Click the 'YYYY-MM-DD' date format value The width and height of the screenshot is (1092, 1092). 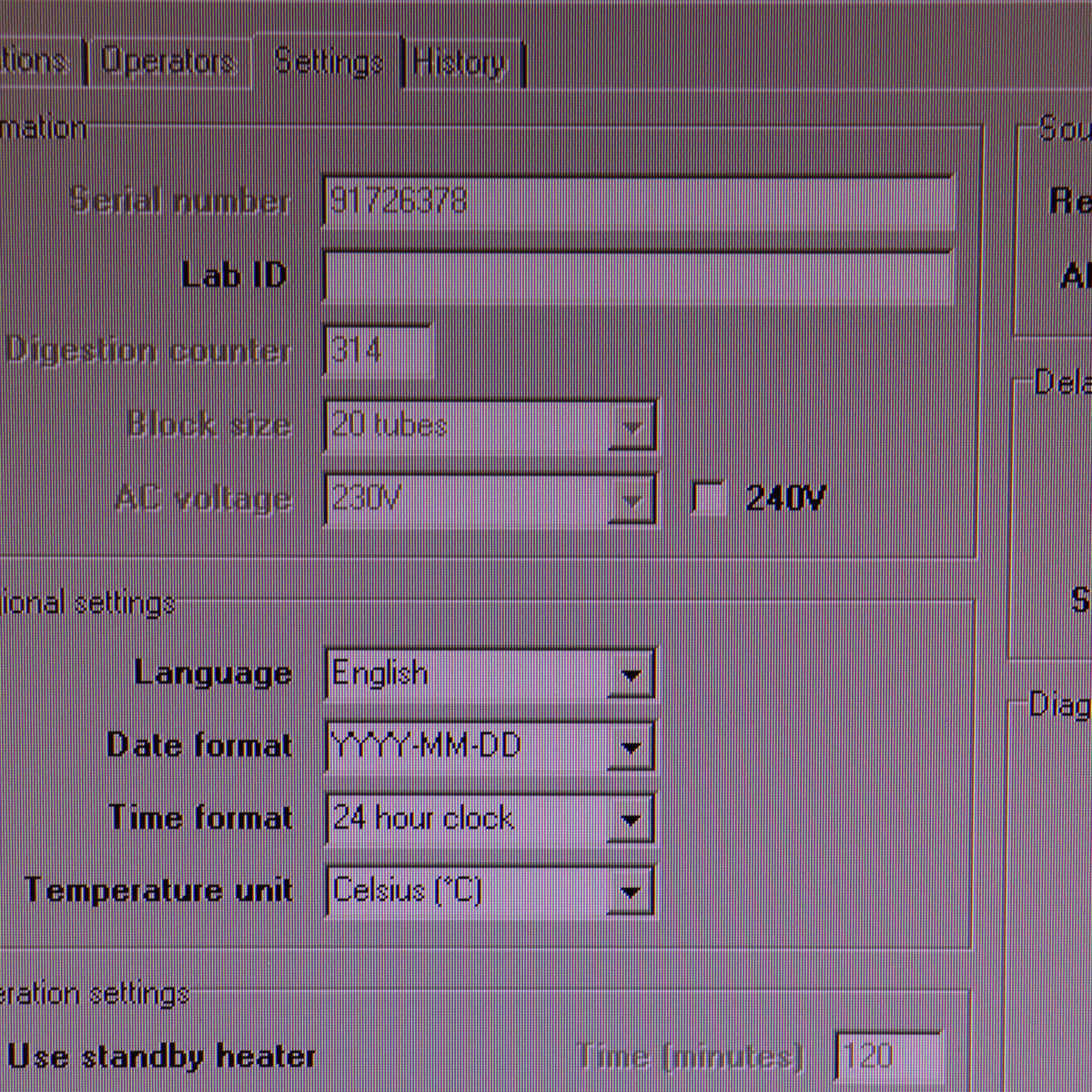pos(426,746)
